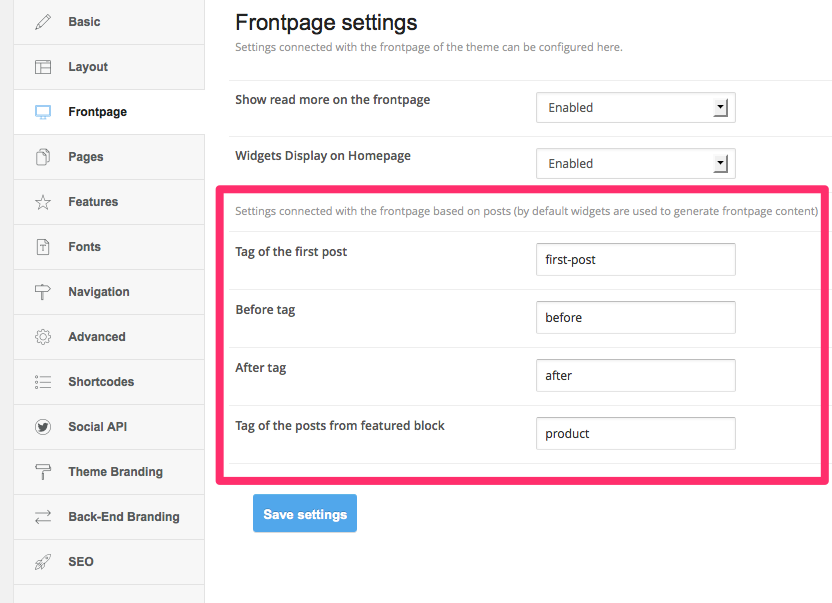Click the Pages documents icon
Viewport: 832px width, 603px height.
43,157
